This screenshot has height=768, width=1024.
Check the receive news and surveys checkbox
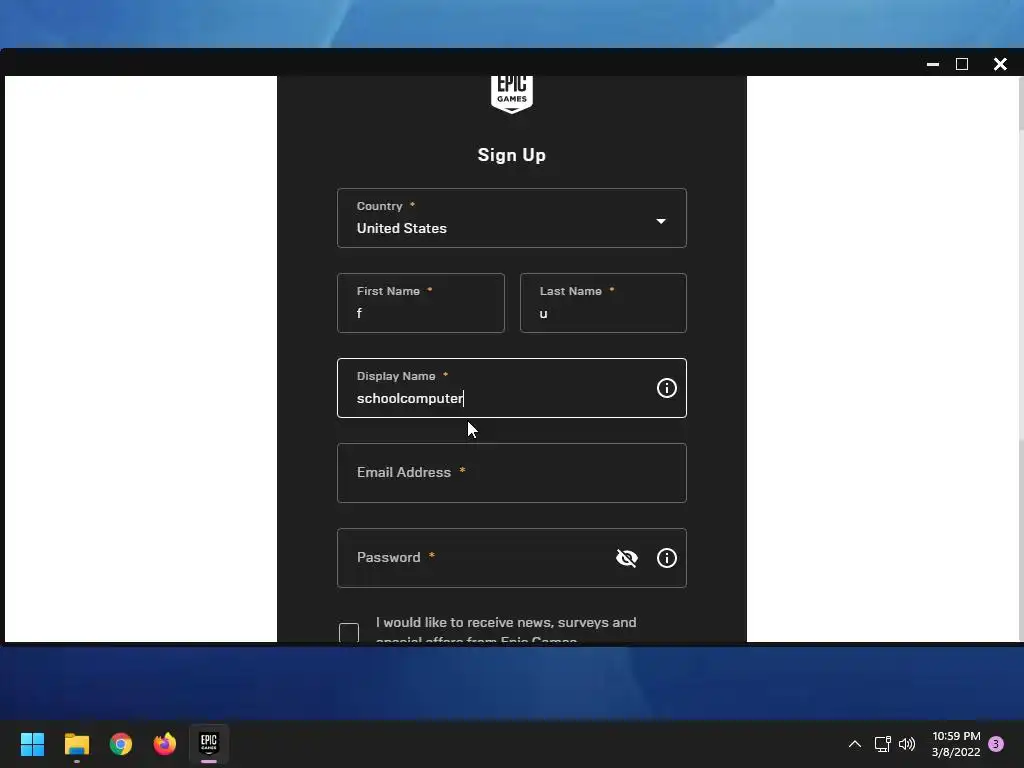tap(349, 632)
